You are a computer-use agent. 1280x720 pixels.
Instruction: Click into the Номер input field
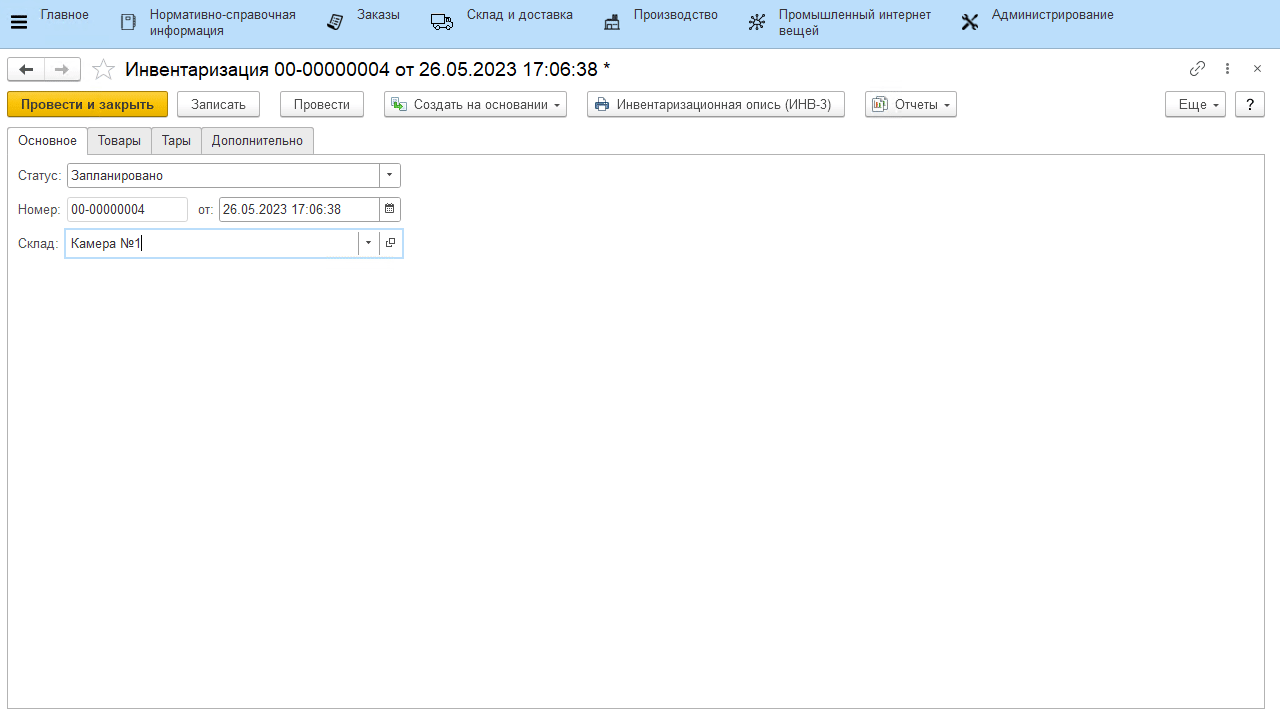127,209
